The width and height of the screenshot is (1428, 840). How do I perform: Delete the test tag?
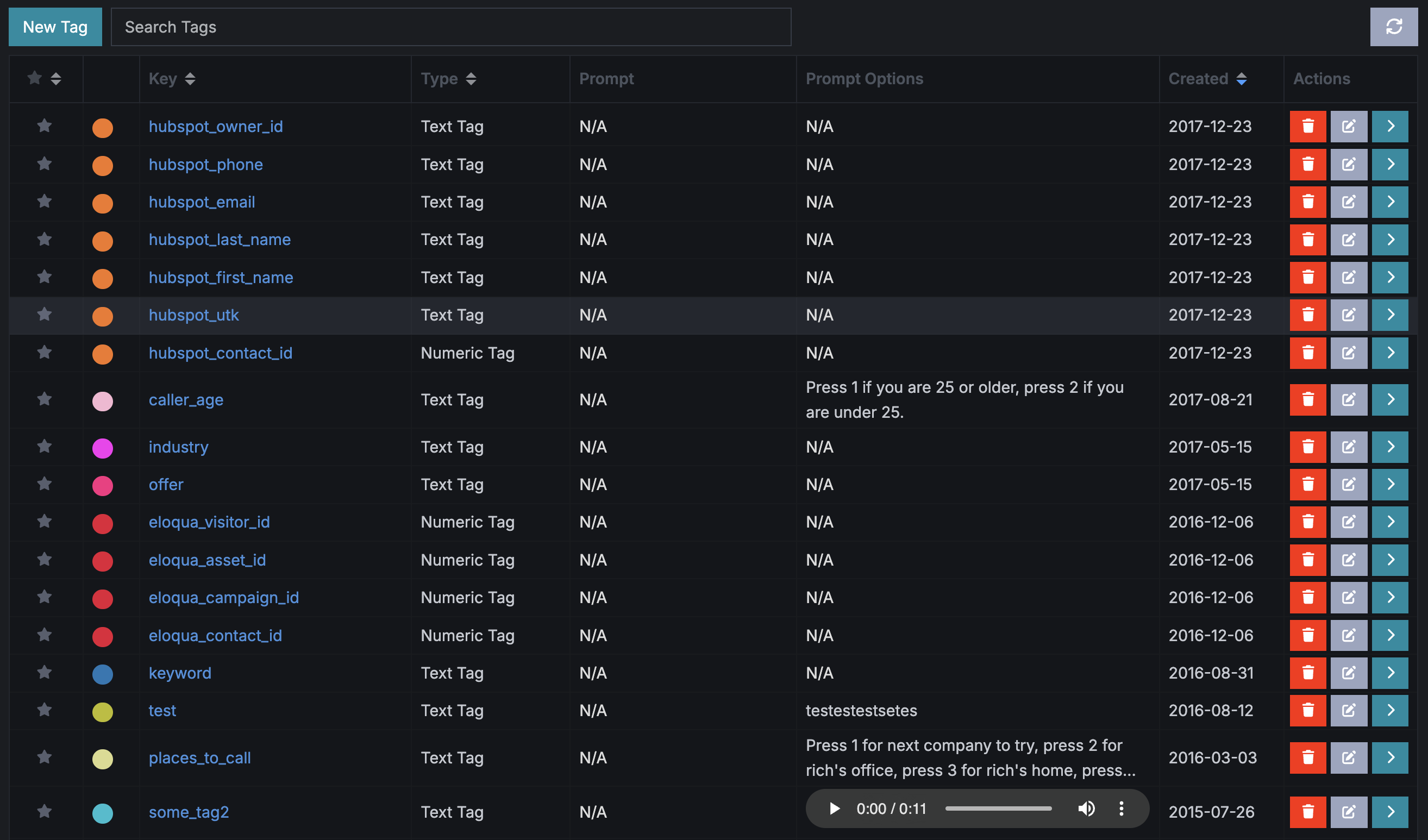[x=1308, y=710]
